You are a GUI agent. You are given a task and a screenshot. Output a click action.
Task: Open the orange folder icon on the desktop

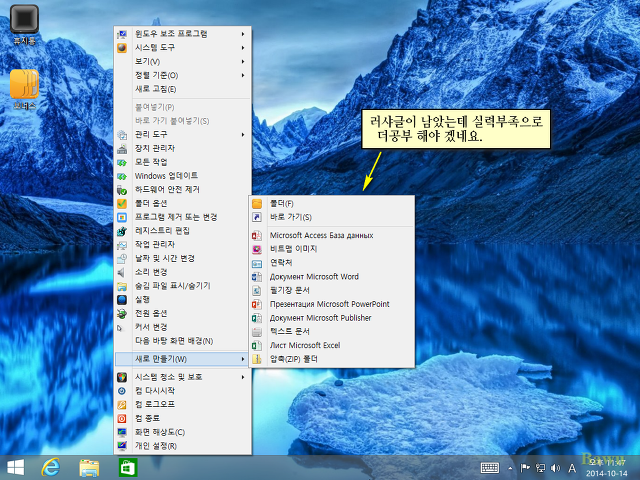pos(24,84)
